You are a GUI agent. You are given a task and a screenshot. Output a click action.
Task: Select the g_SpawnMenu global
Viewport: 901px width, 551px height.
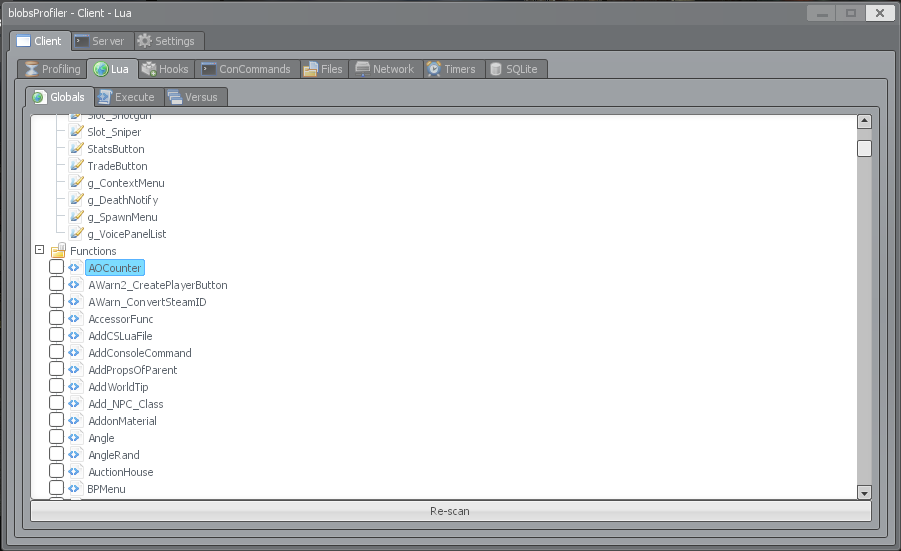[122, 217]
